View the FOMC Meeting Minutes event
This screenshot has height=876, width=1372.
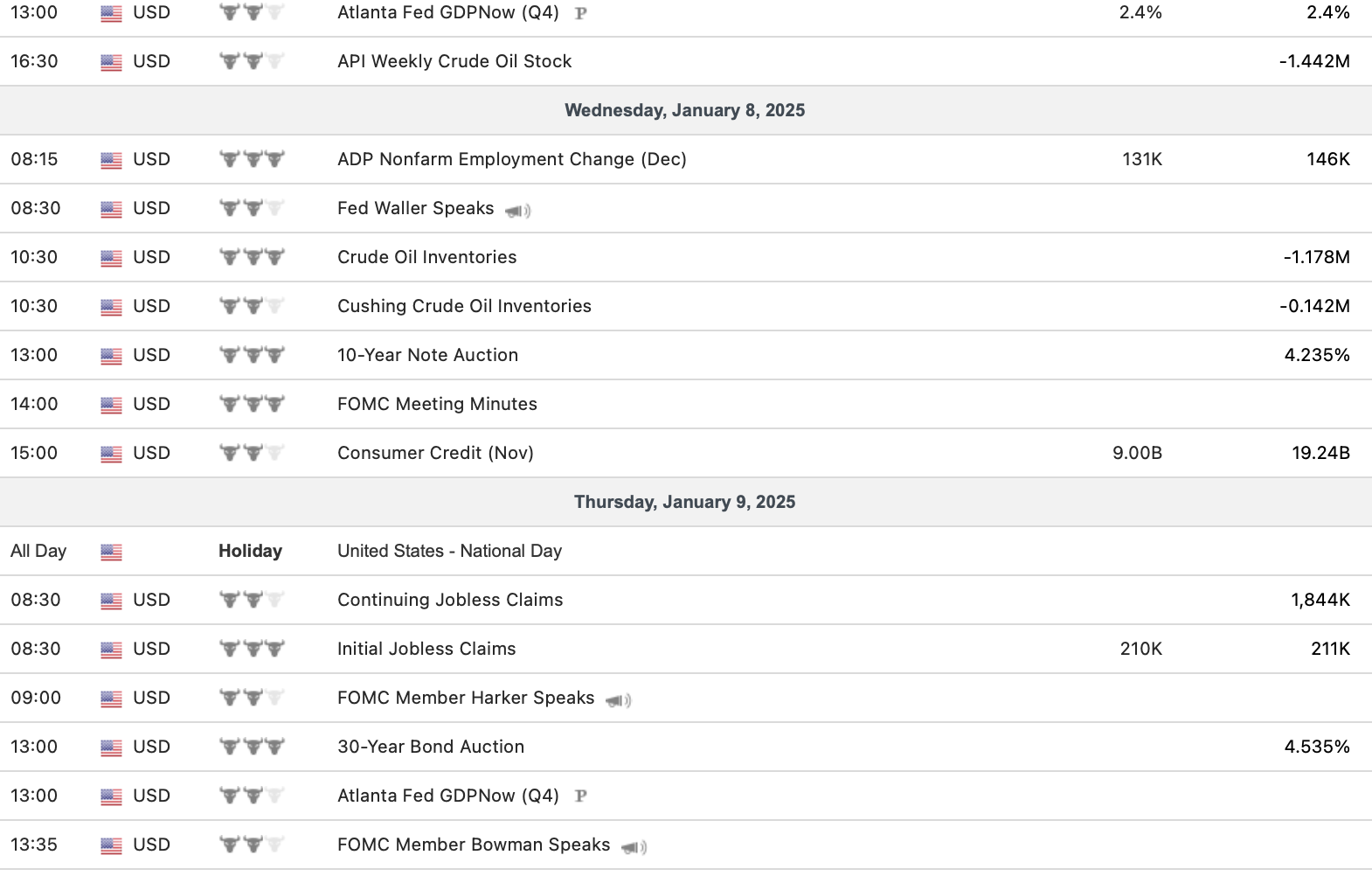point(437,404)
